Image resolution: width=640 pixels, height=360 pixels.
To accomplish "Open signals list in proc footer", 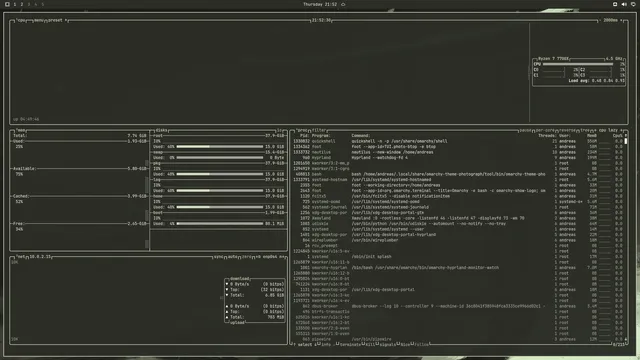I will click(387, 344).
